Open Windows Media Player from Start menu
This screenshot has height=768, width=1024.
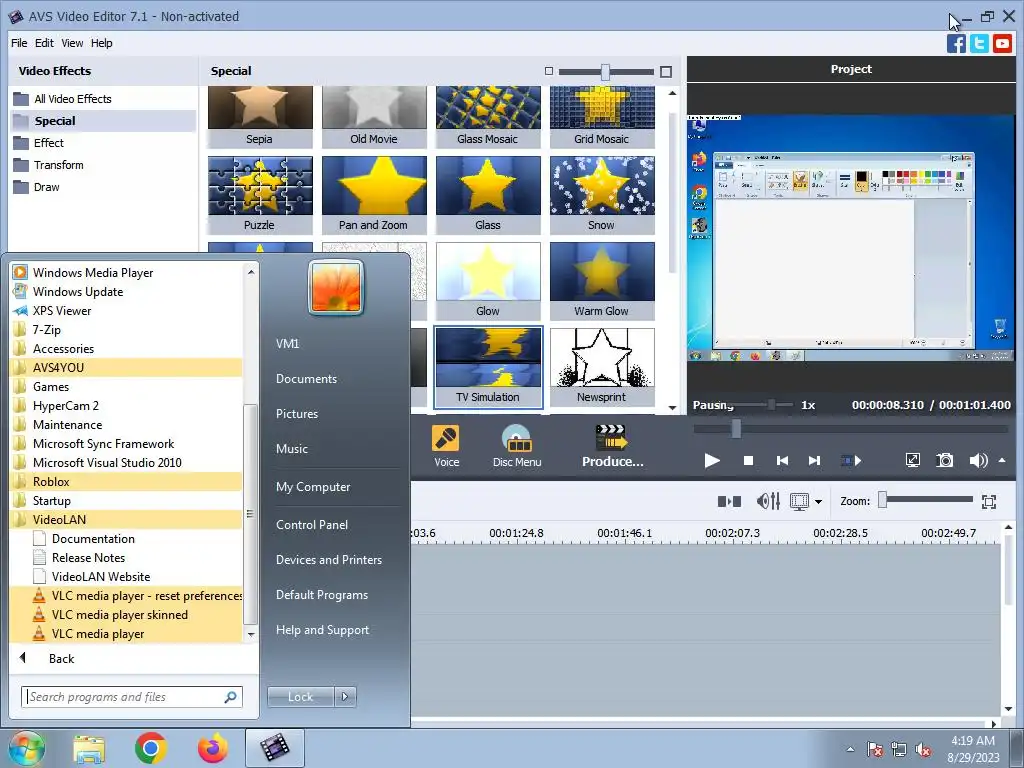tap(127, 272)
